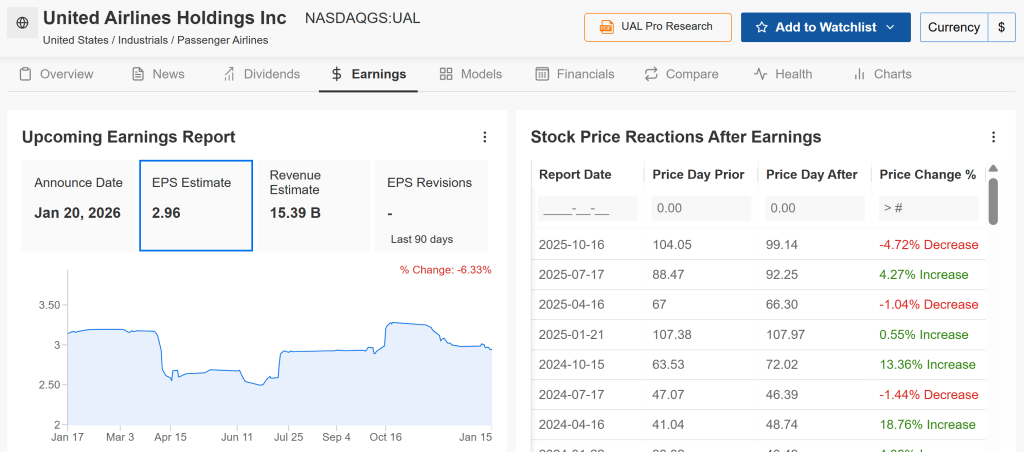Screen dimensions: 1024x452
Task: Click the Compare tab arrows icon
Action: [651, 74]
